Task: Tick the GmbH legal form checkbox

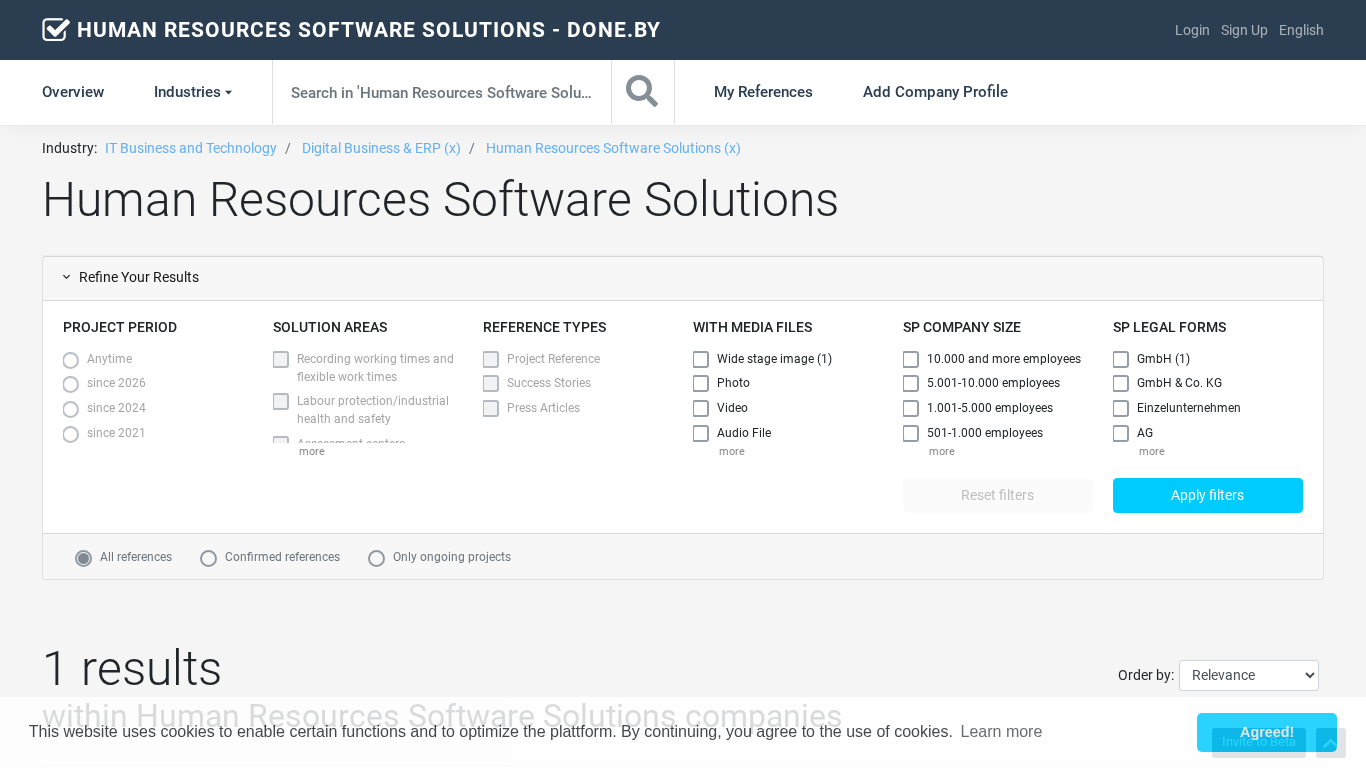Action: tap(1121, 359)
